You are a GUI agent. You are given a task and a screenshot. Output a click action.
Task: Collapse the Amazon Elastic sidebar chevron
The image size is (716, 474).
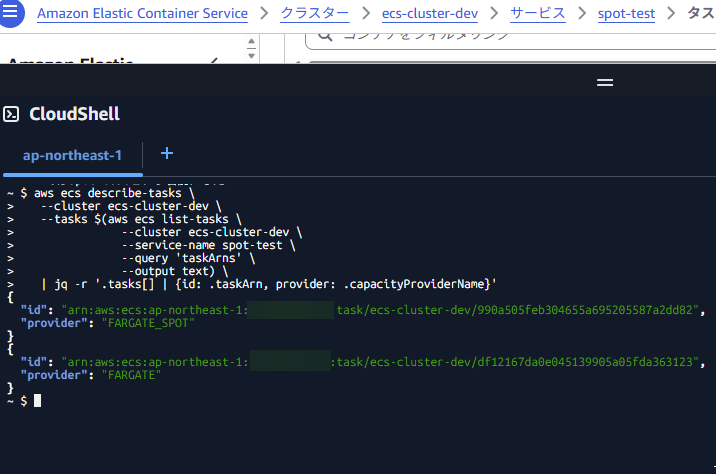214,60
